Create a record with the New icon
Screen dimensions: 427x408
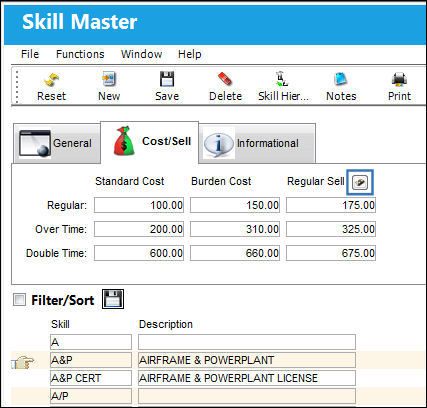click(109, 79)
